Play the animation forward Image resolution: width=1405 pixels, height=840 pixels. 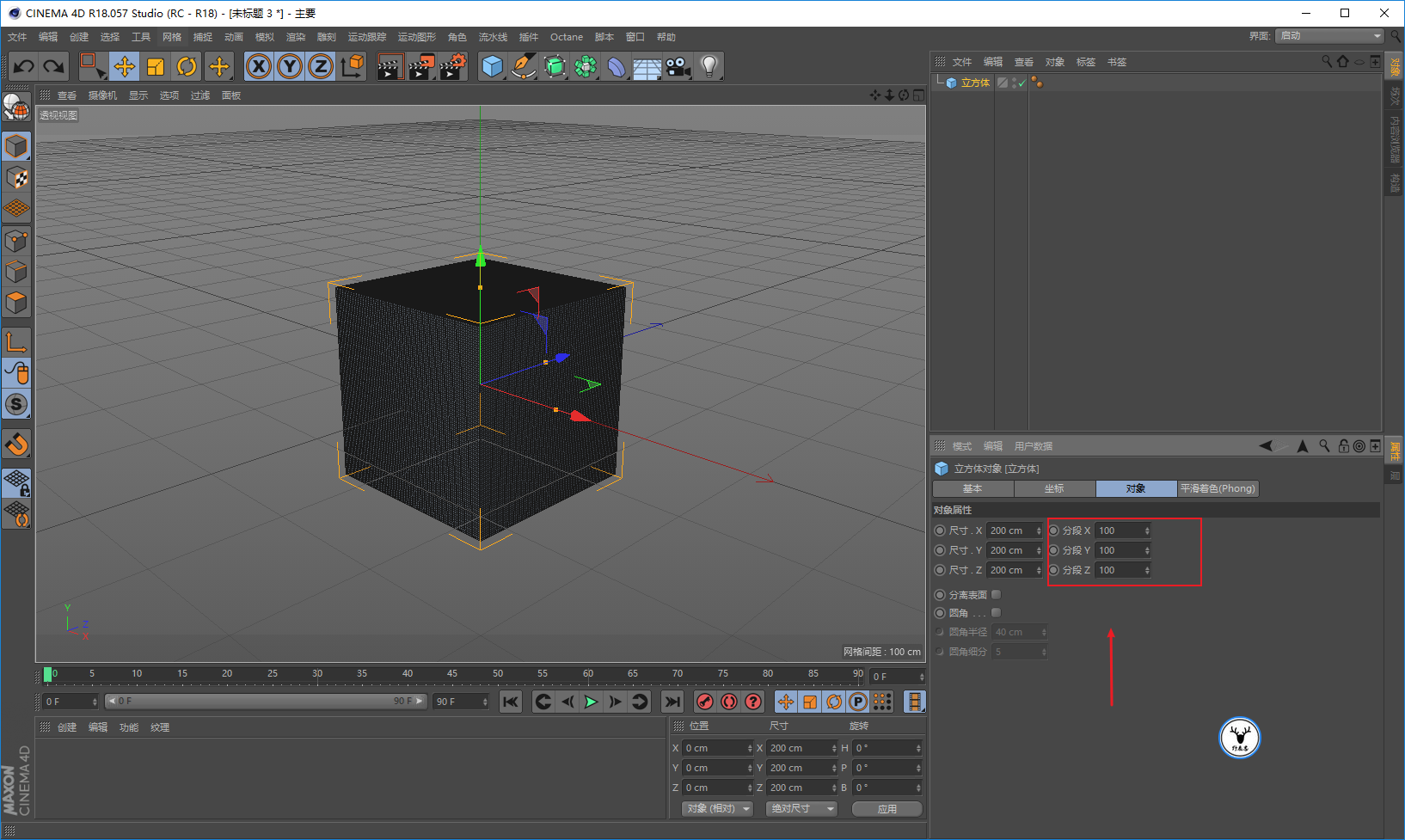(x=591, y=702)
